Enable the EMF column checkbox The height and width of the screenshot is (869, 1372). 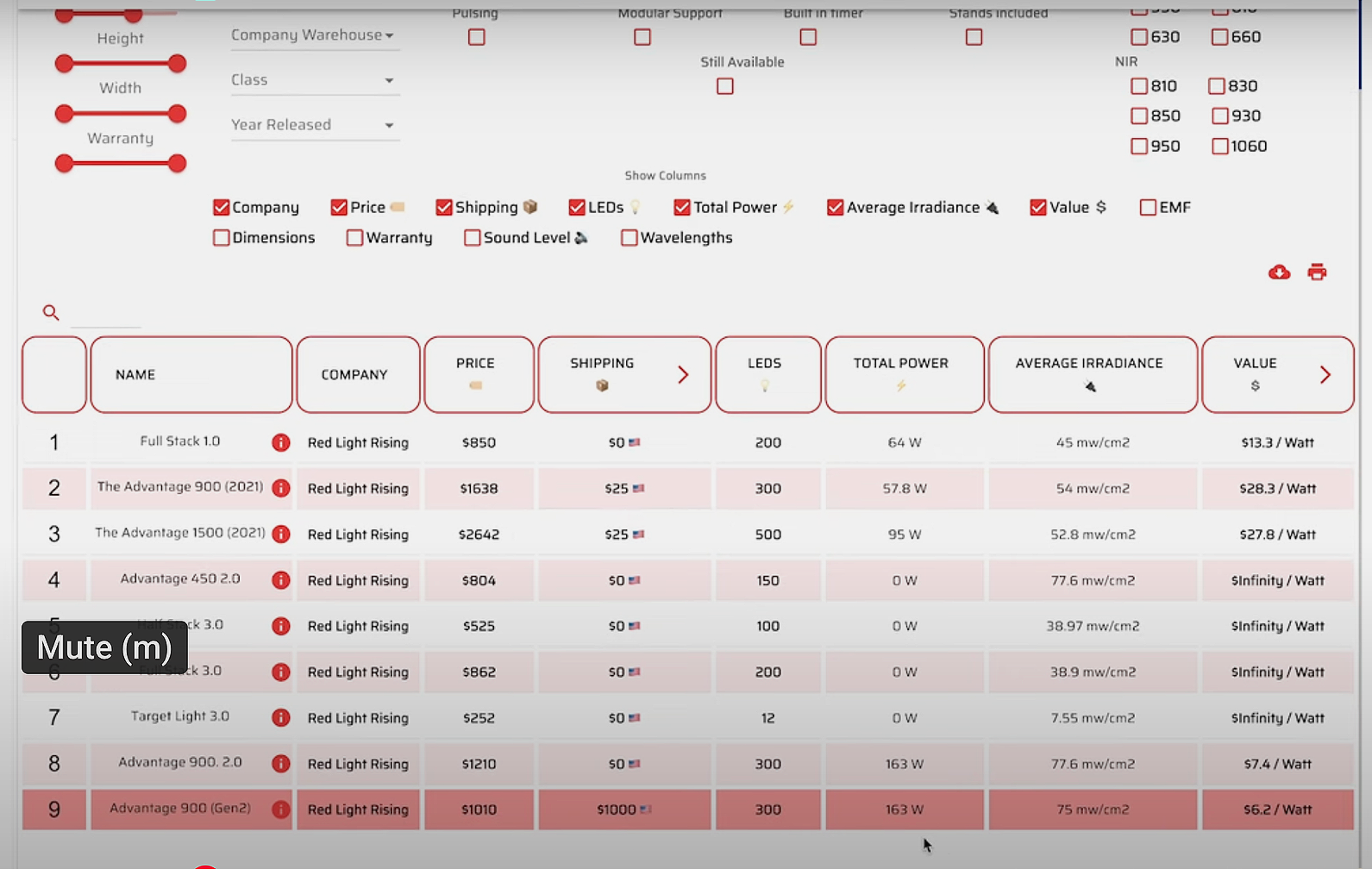coord(1148,208)
